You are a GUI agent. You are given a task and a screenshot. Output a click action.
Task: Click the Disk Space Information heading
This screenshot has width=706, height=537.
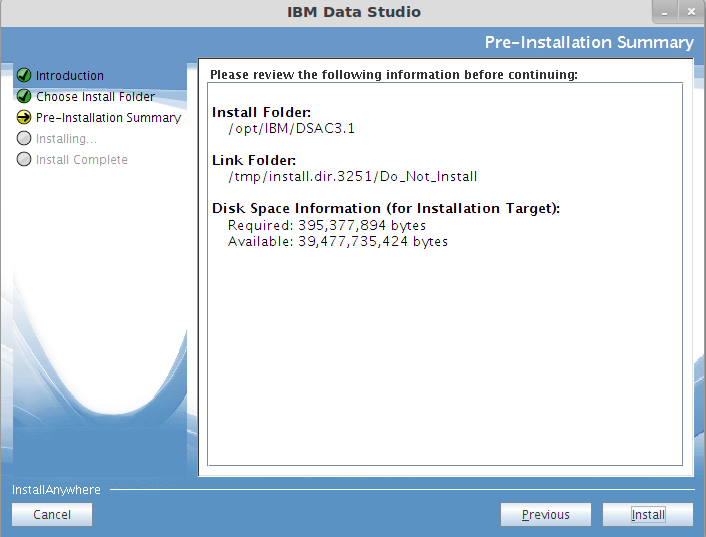tap(386, 208)
